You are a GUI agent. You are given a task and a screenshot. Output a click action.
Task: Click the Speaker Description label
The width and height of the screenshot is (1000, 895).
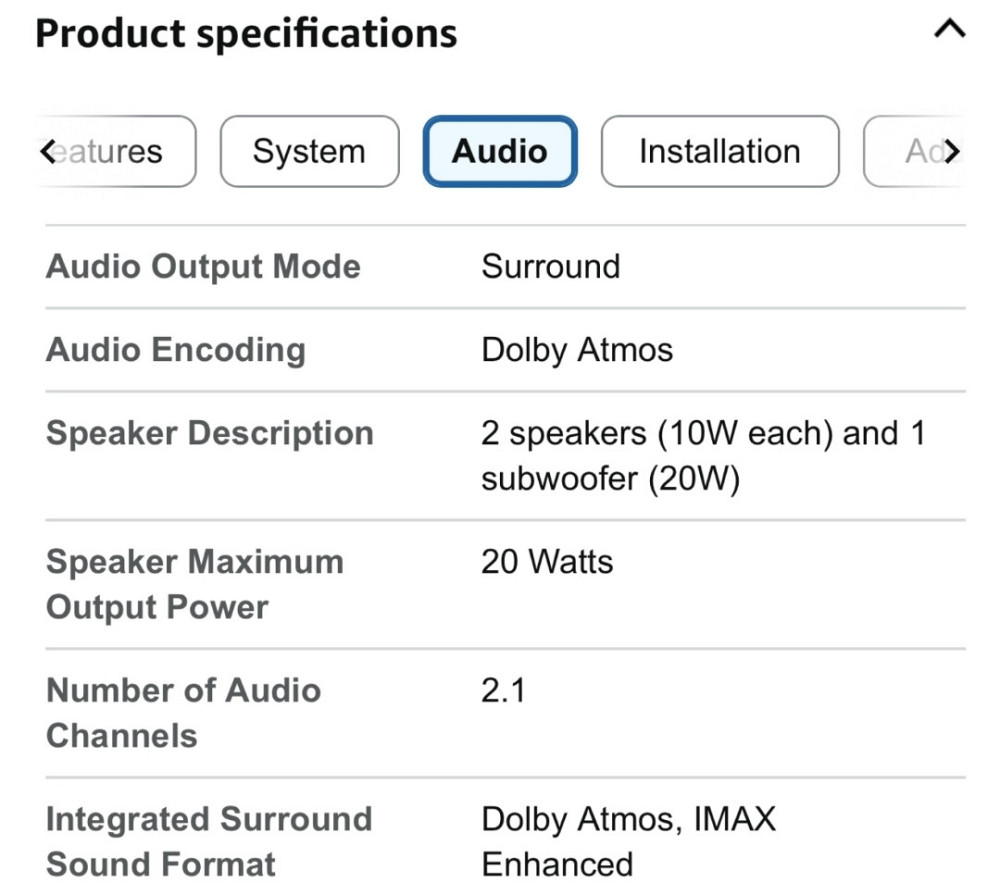[210, 433]
